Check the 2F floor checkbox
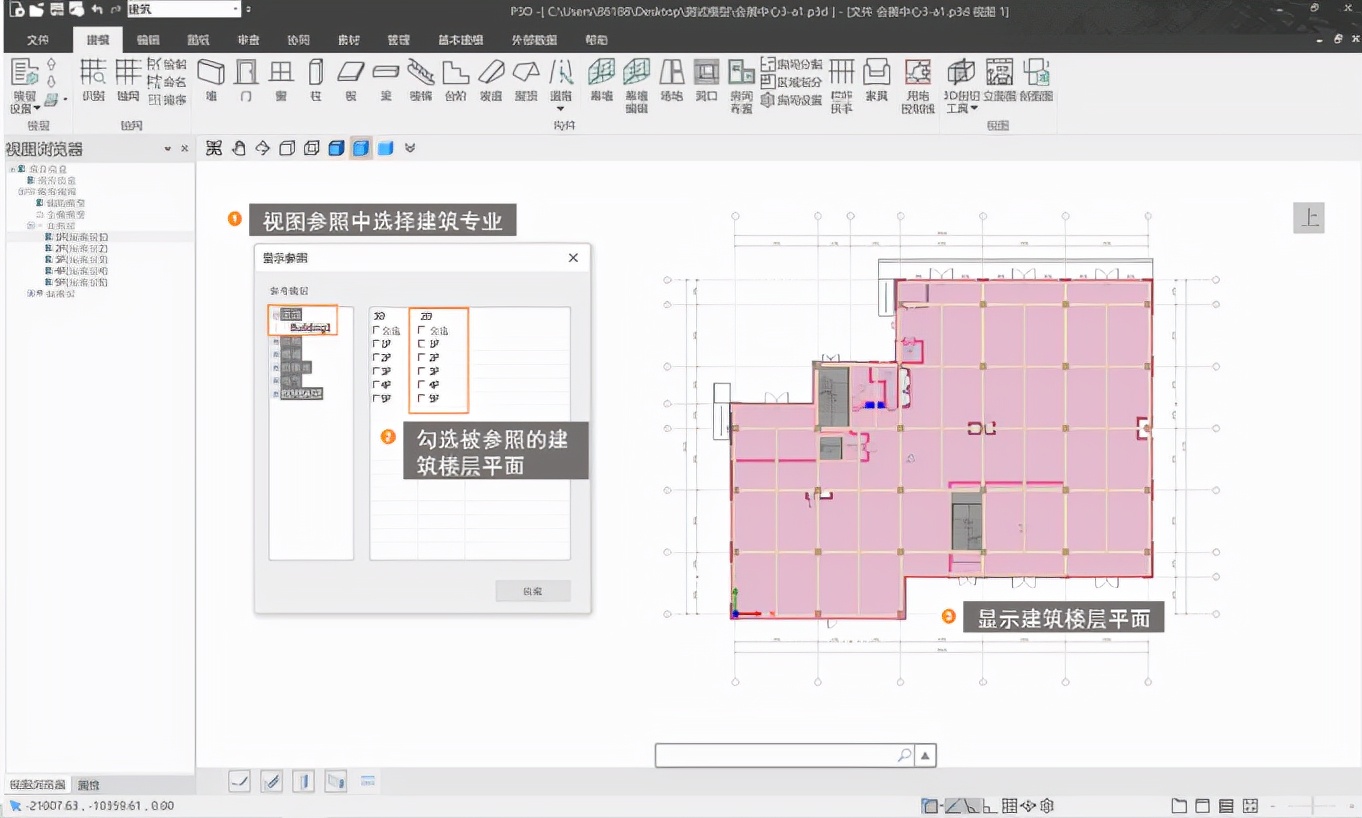1362x818 pixels. click(x=421, y=357)
